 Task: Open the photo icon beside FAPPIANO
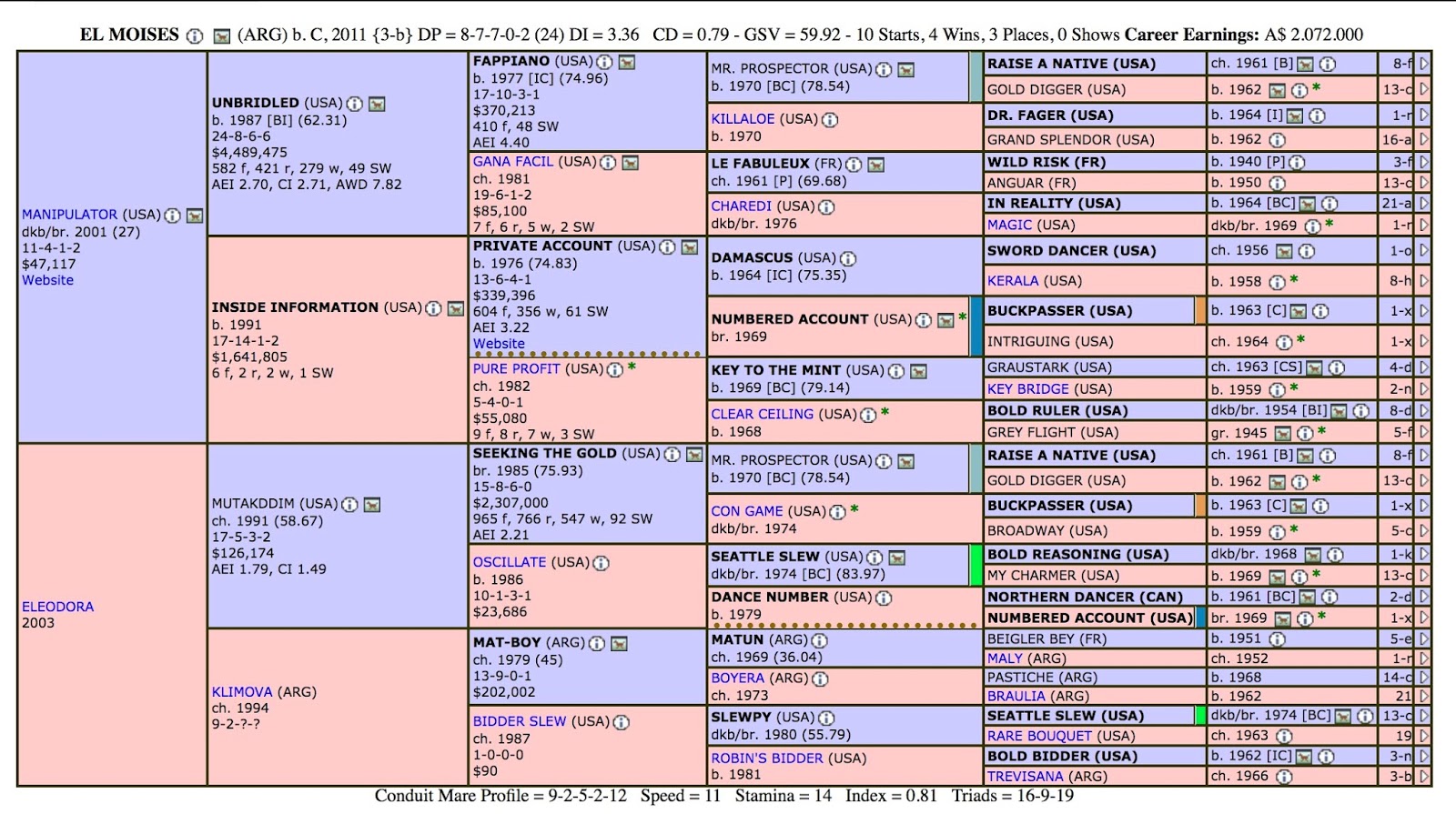coord(627,62)
